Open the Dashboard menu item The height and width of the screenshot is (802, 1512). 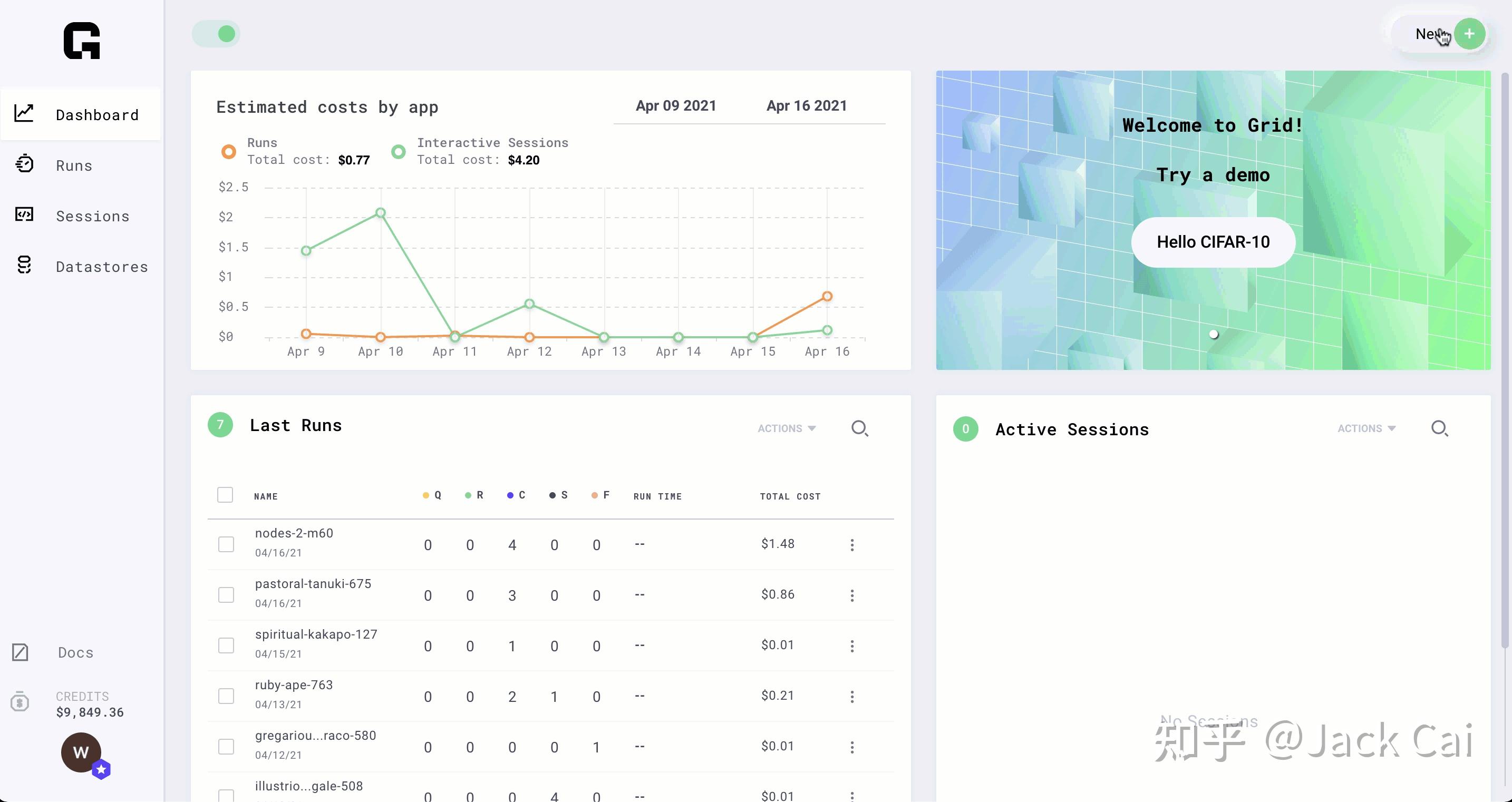[x=96, y=113]
